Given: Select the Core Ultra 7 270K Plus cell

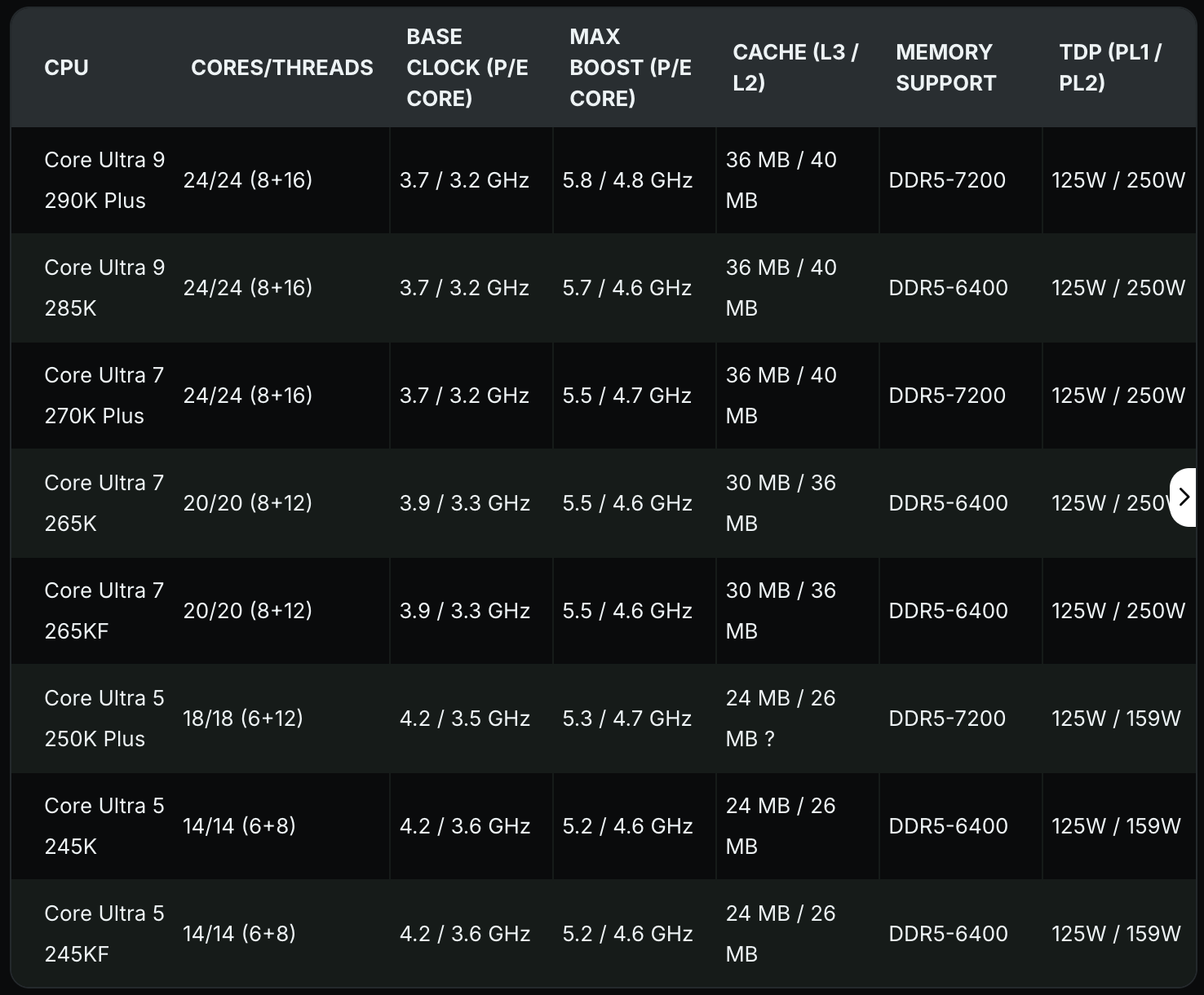Looking at the screenshot, I should (x=104, y=396).
